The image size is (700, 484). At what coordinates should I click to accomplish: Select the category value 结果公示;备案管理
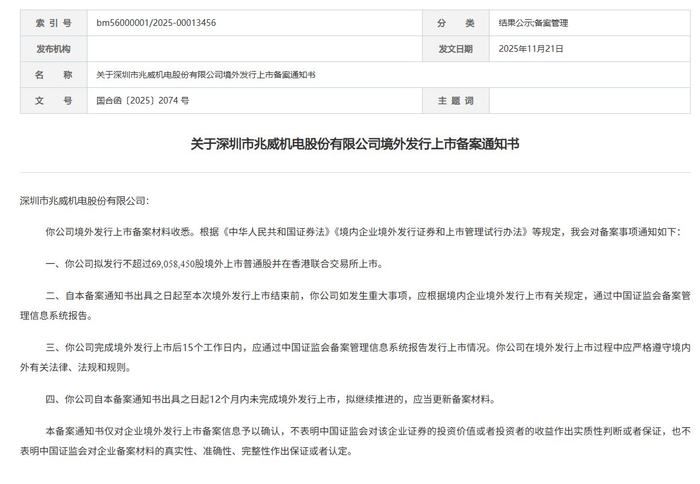coord(533,23)
